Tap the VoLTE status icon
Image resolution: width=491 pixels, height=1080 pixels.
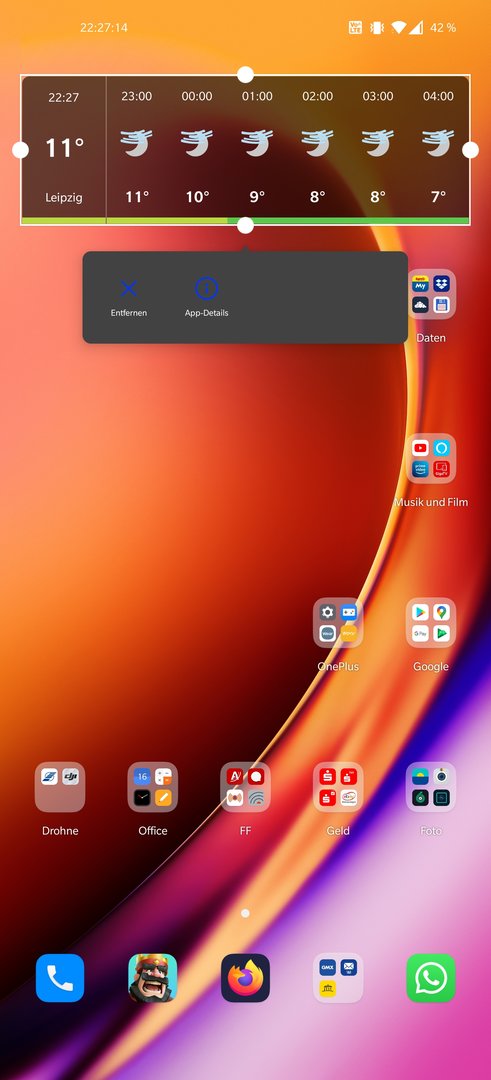click(355, 28)
